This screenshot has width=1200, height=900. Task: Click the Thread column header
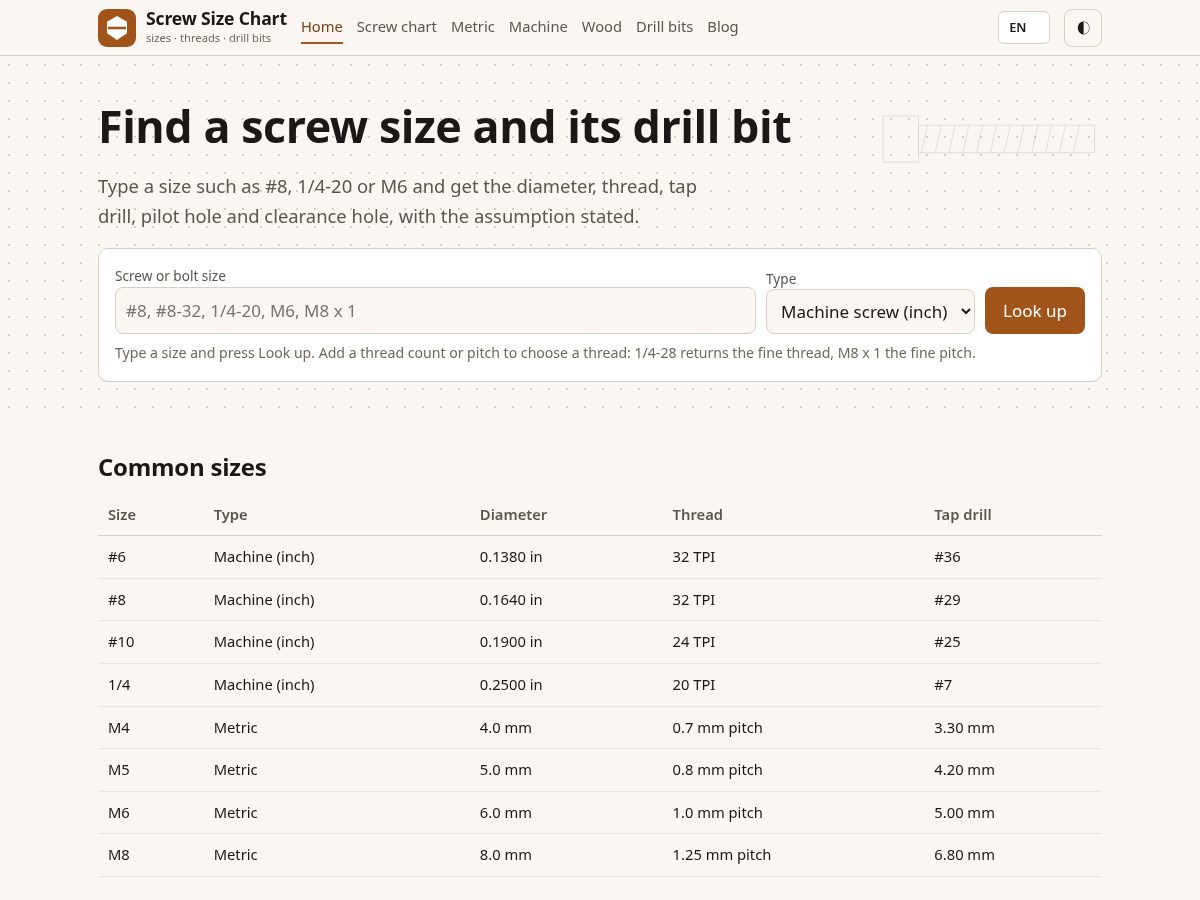click(698, 515)
